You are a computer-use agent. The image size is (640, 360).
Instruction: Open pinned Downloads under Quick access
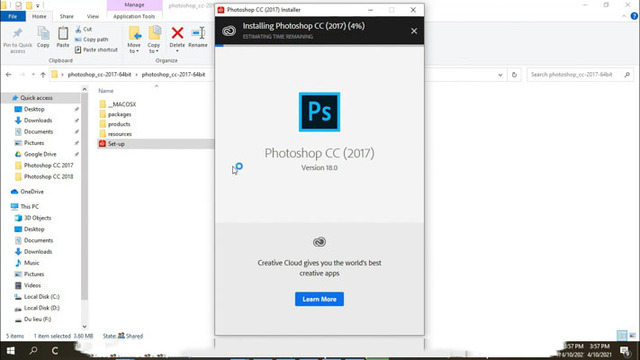click(38, 120)
